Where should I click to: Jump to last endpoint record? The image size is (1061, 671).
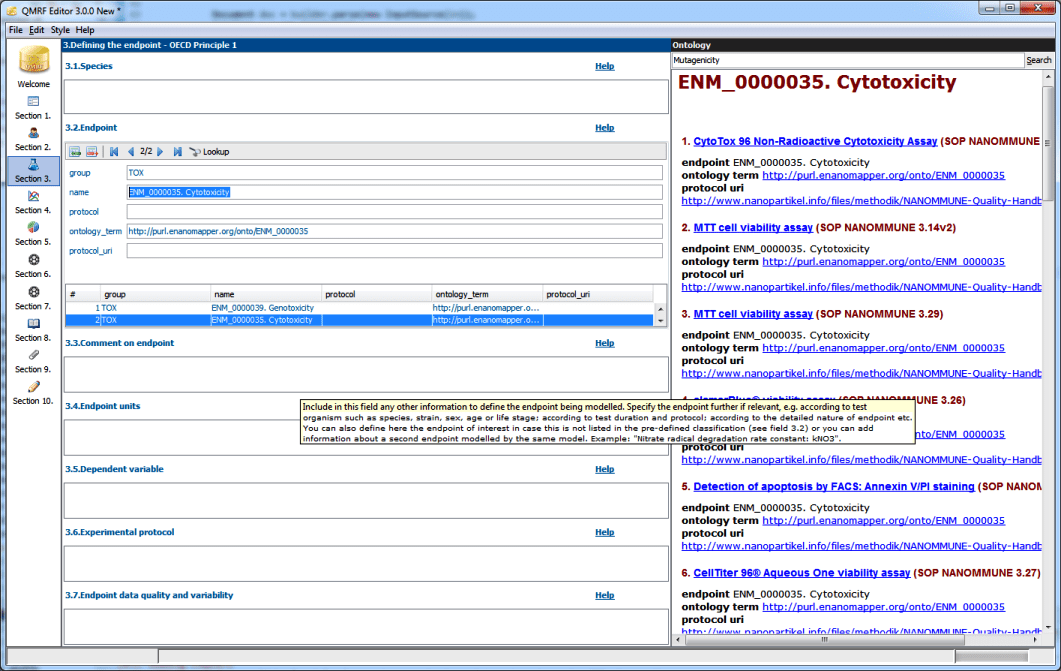(x=177, y=152)
